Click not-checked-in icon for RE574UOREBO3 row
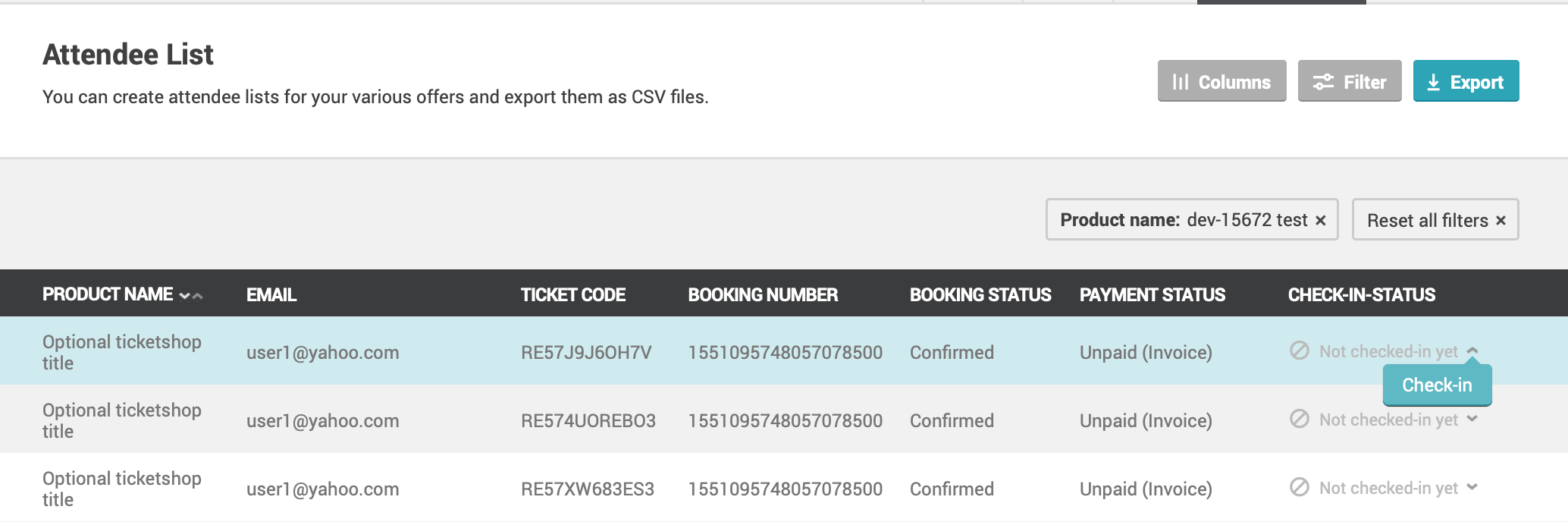The height and width of the screenshot is (522, 1568). (1300, 419)
